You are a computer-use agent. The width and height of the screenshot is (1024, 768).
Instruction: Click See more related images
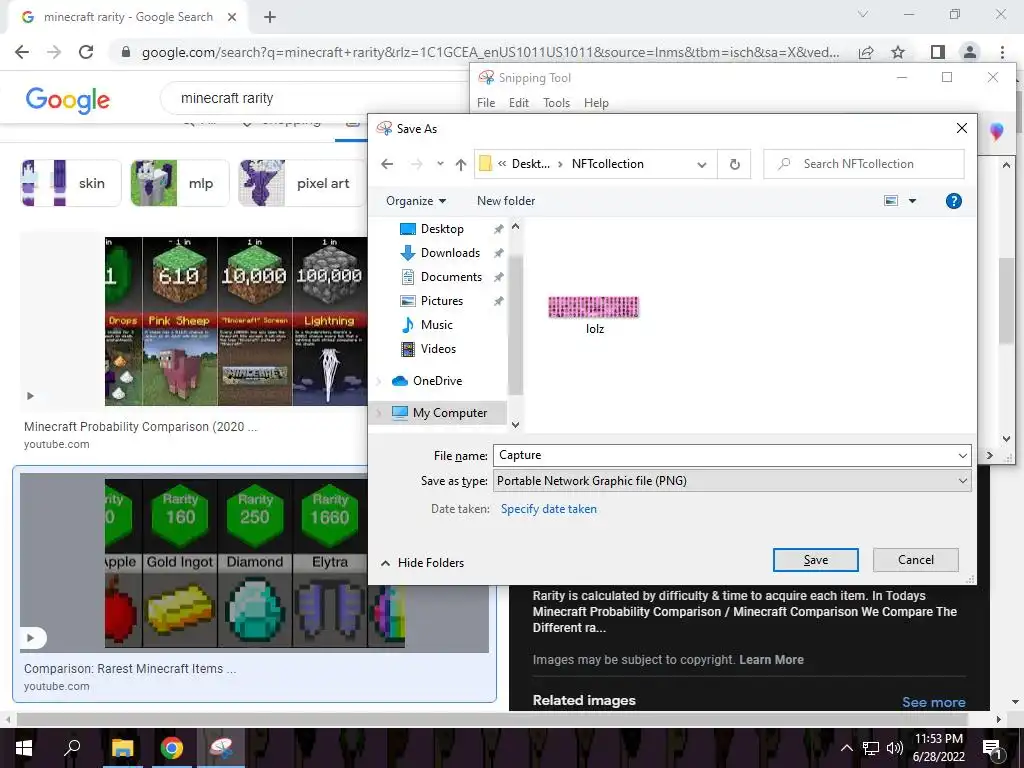(933, 703)
